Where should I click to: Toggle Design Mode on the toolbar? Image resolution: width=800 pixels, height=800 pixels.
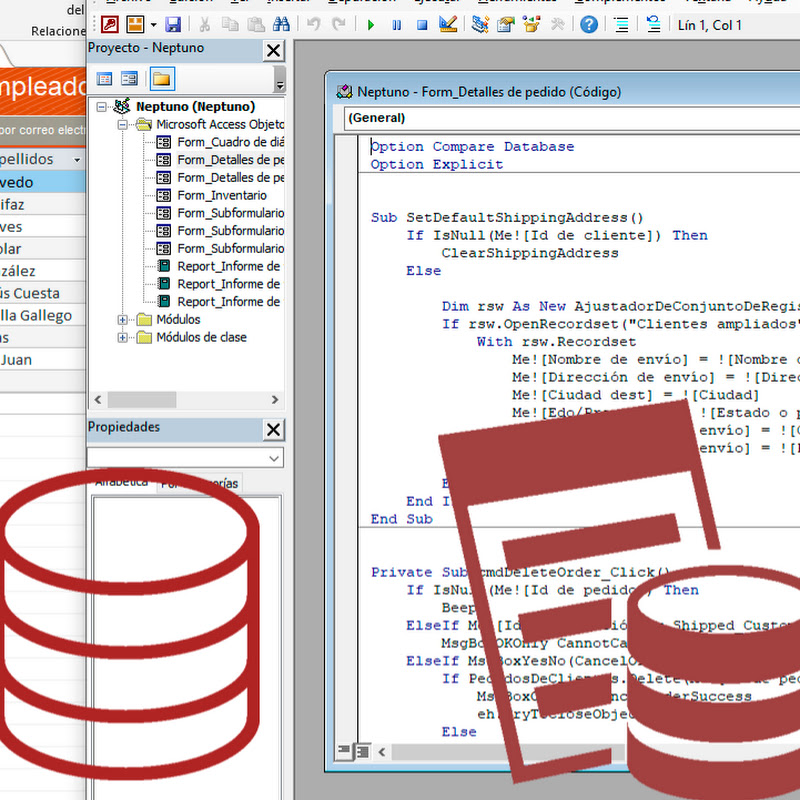446,24
